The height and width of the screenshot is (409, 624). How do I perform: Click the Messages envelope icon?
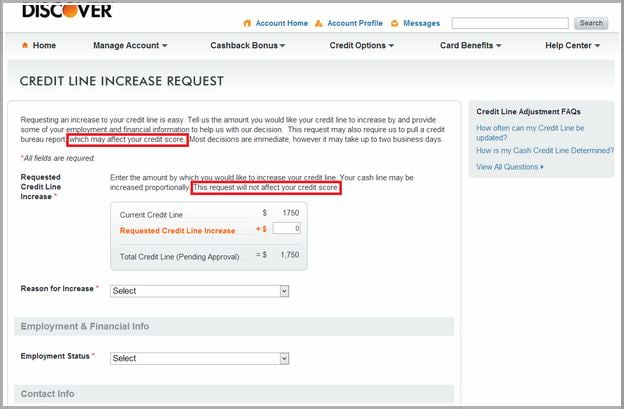pos(394,23)
